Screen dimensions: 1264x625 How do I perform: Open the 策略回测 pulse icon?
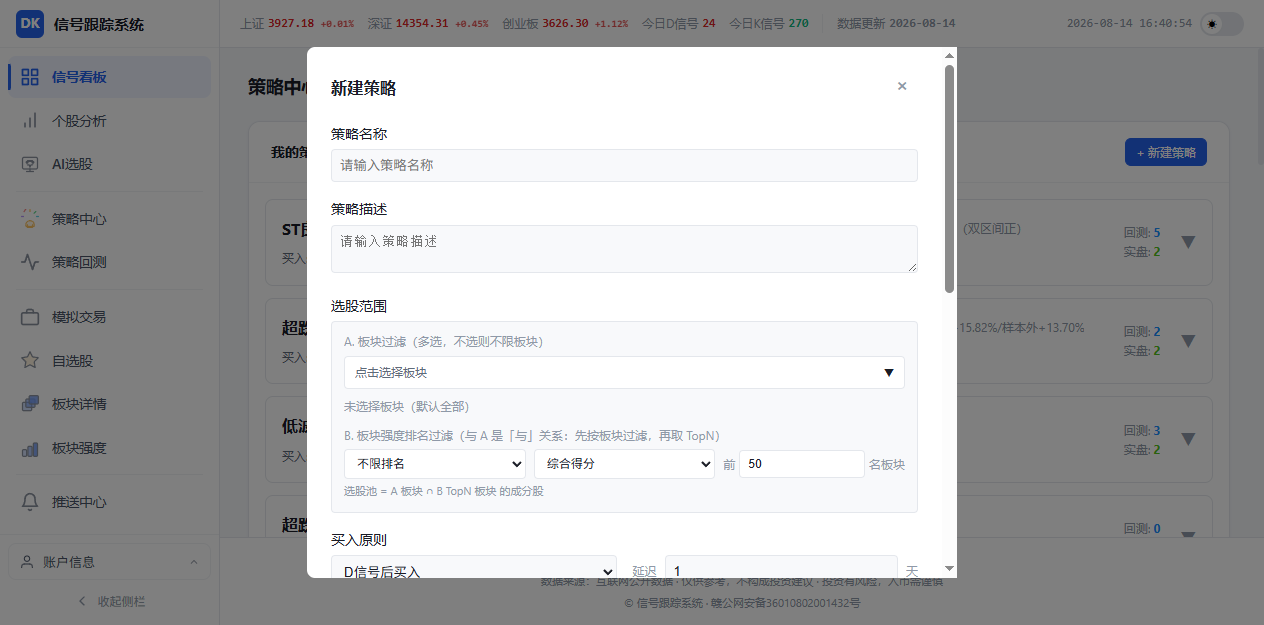point(30,262)
